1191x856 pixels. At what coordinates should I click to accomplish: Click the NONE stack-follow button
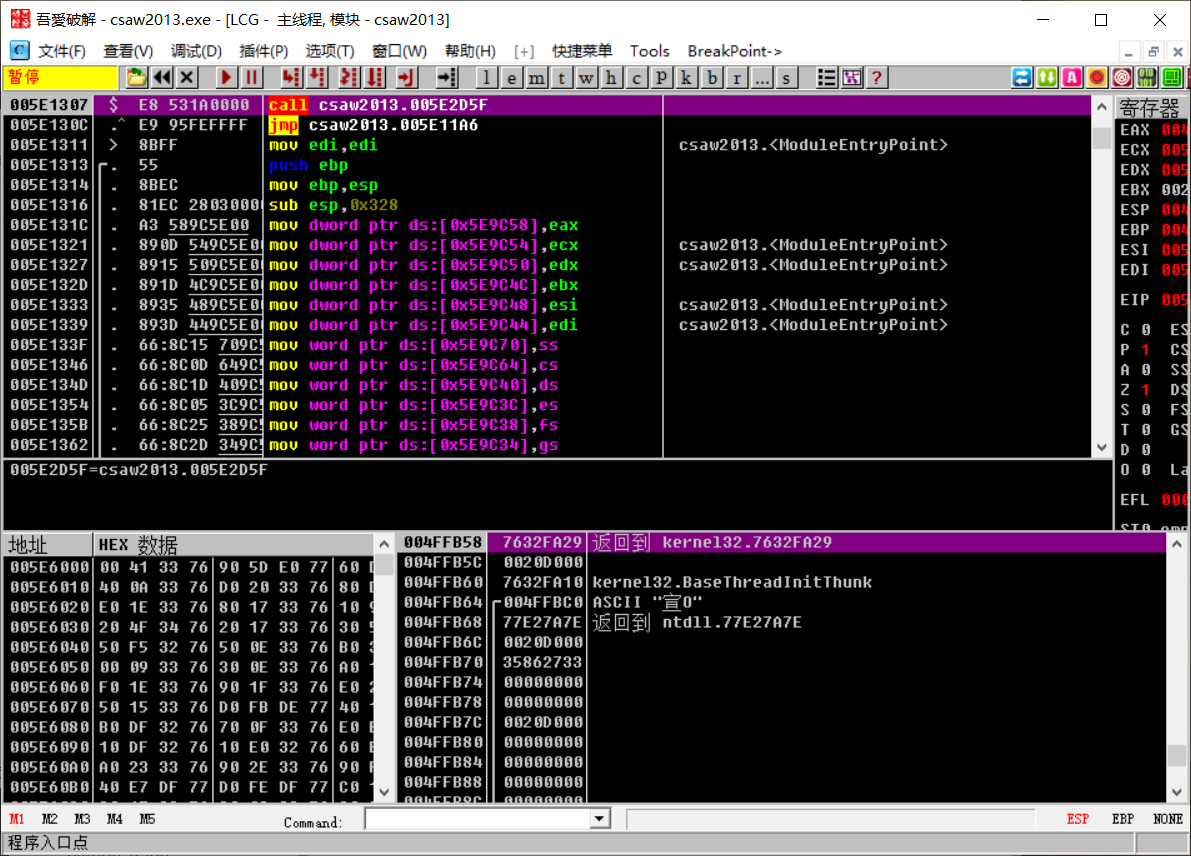(1167, 819)
